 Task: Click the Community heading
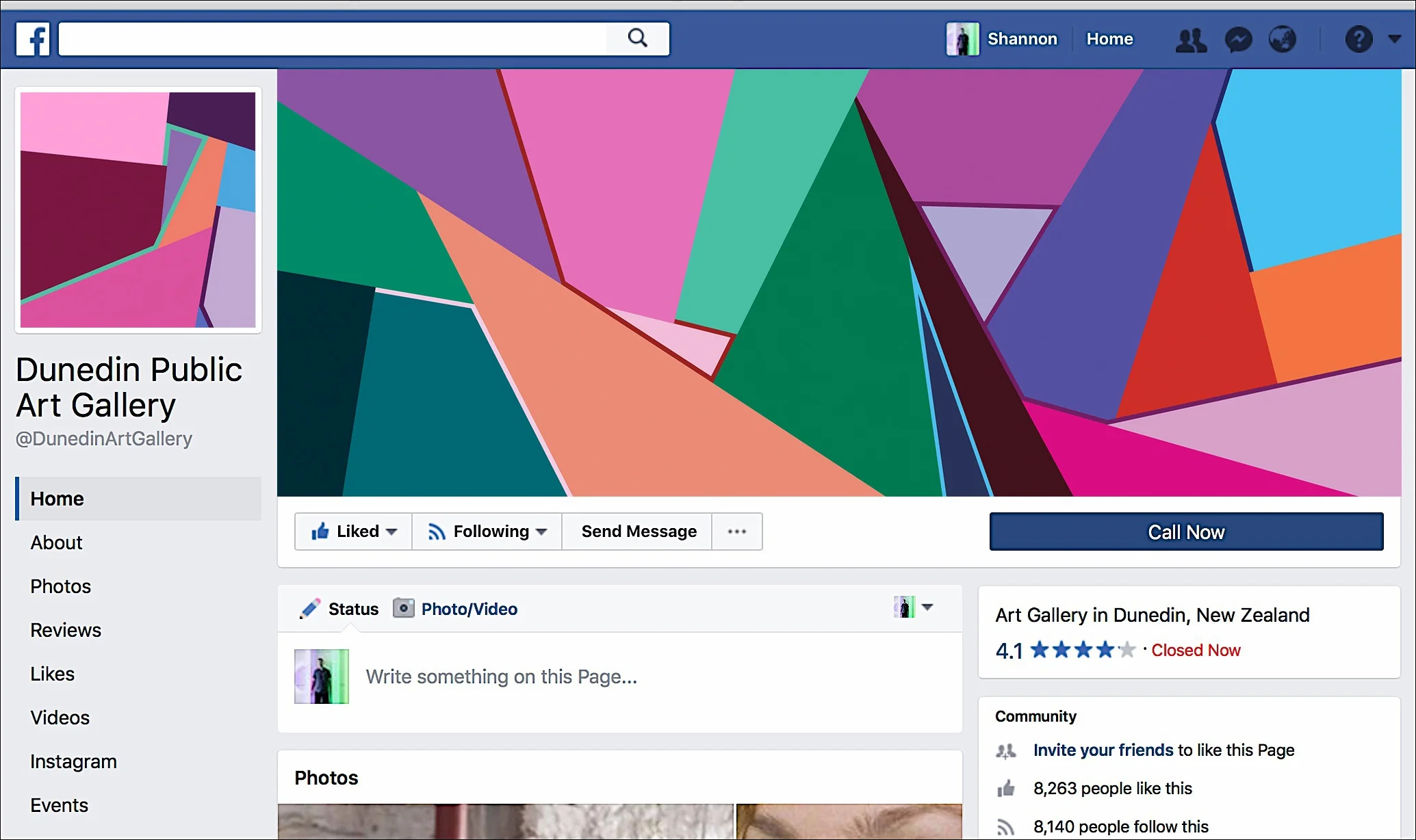(1035, 716)
